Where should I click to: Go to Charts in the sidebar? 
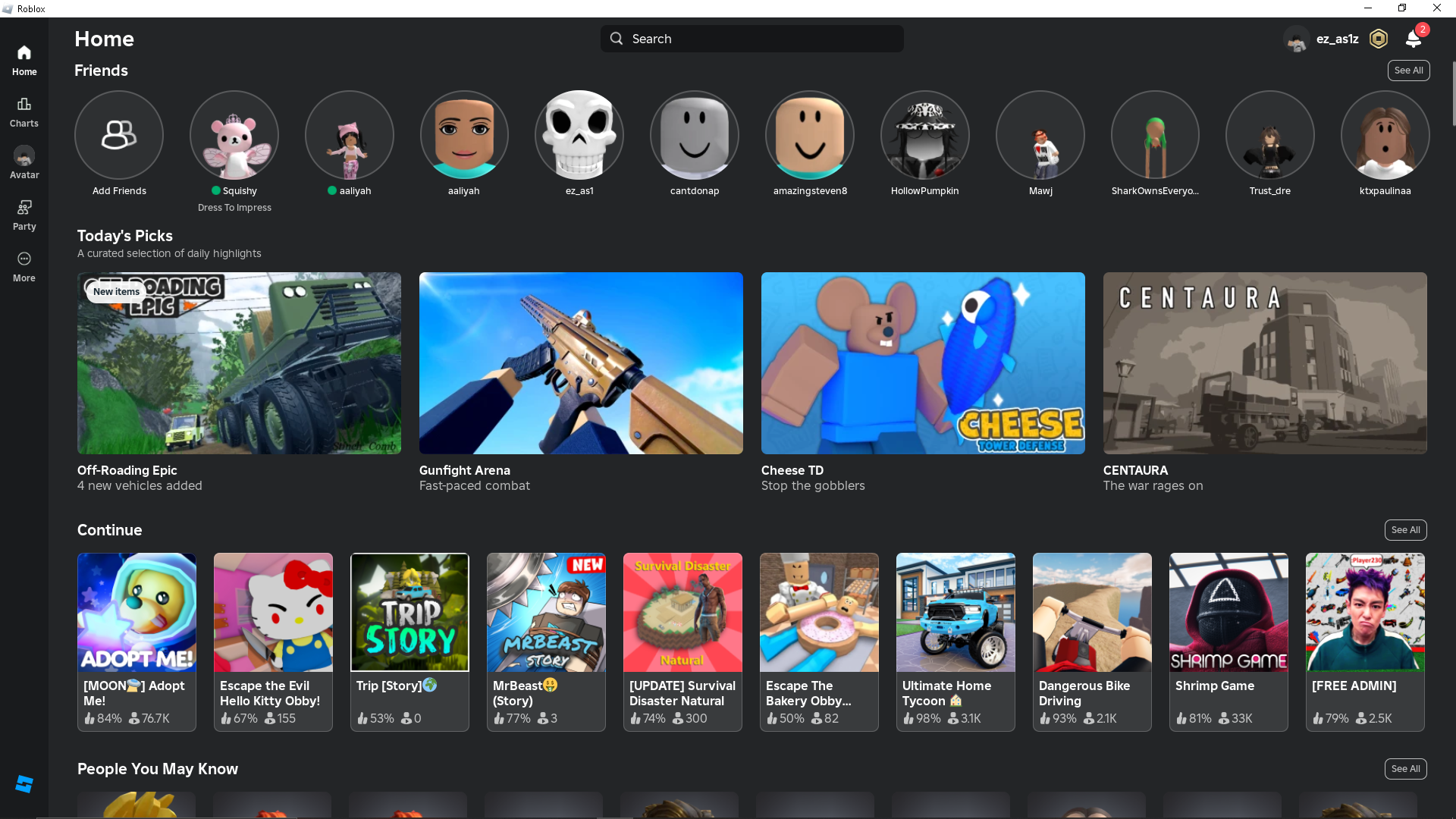coord(24,112)
